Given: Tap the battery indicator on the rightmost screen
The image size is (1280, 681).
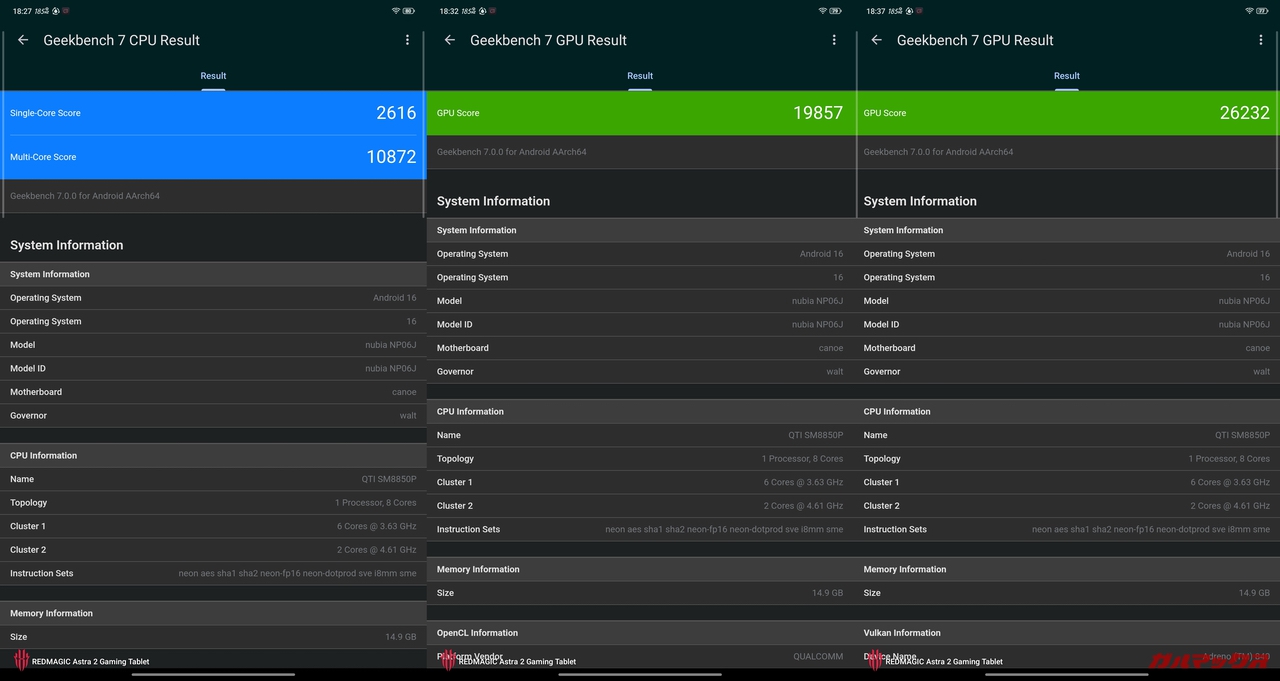Looking at the screenshot, I should pos(1262,10).
